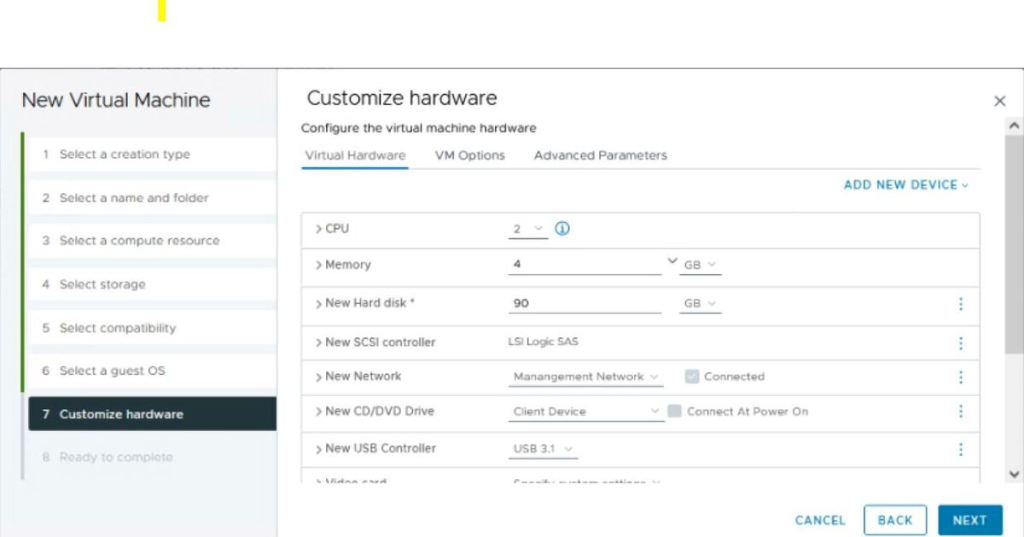Toggle the network Connected checkbox
The height and width of the screenshot is (537, 1024).
point(692,376)
